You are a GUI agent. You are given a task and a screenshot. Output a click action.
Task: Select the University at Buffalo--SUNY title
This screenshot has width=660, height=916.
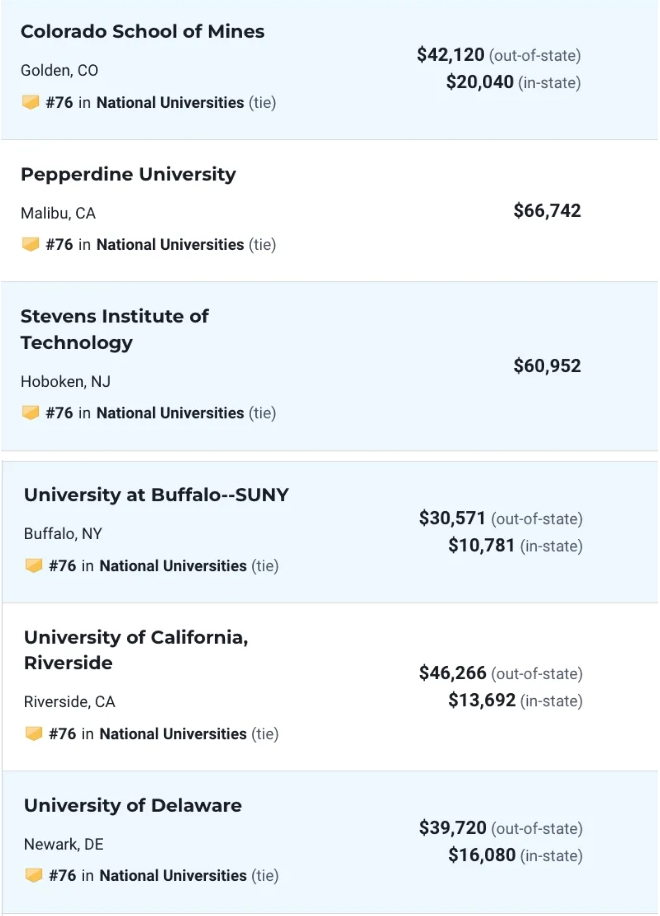point(156,495)
